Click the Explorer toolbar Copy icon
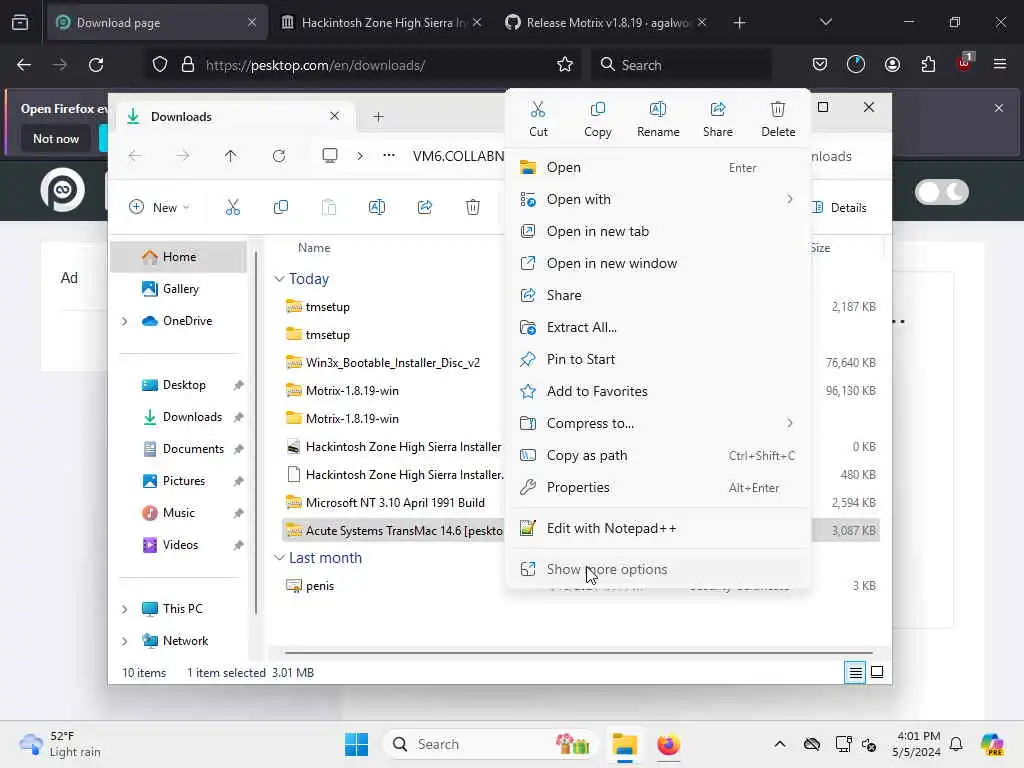The image size is (1024, 768). (x=281, y=208)
